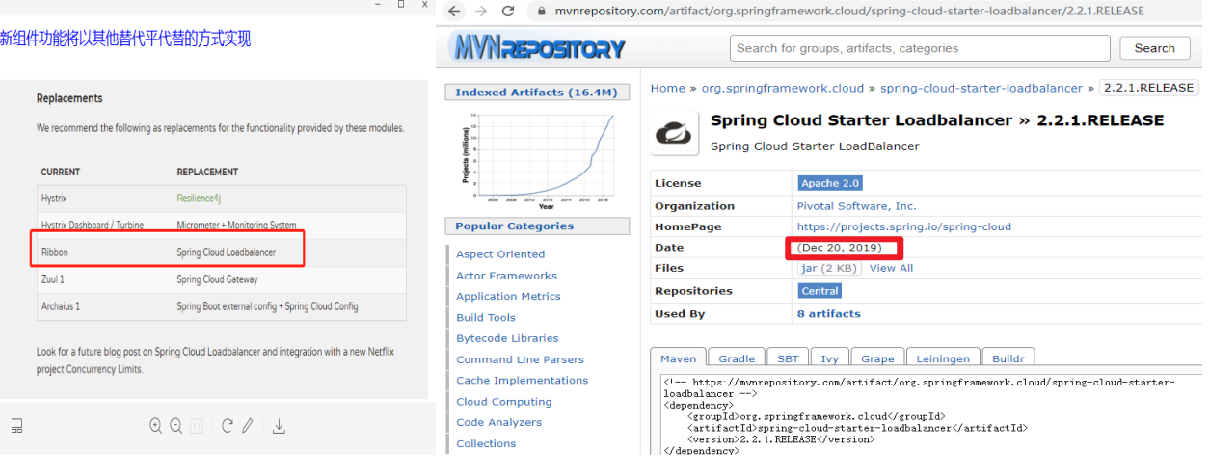1215x472 pixels.
Task: Click the Spring Cloud Starter Loadbalancer » 2.2.1.RELEASE title
Action: [x=937, y=120]
